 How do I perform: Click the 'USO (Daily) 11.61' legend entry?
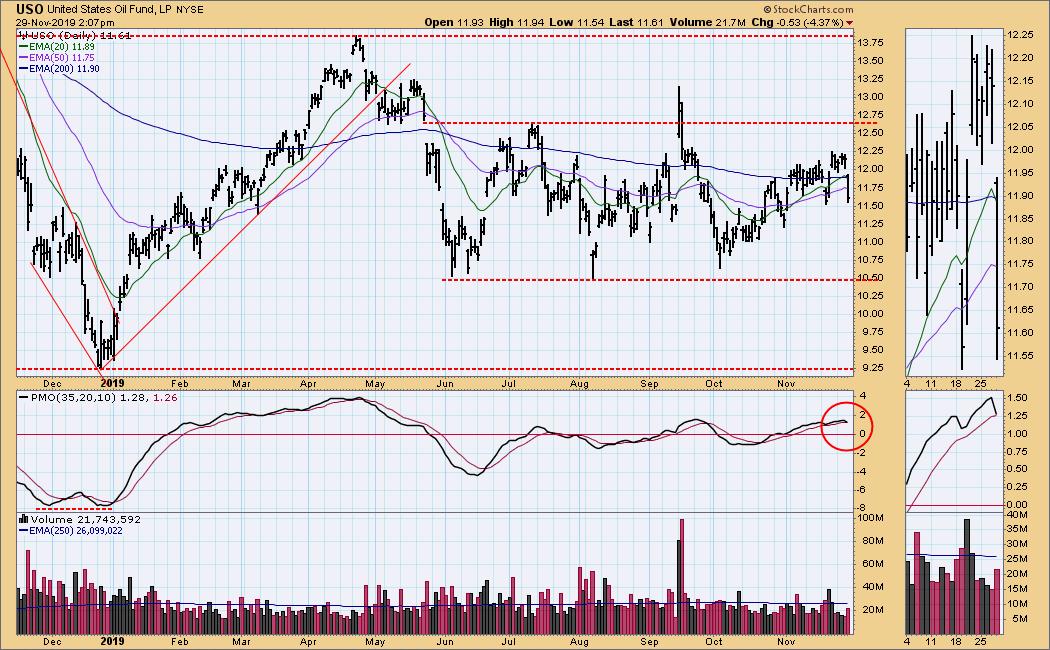(x=75, y=35)
